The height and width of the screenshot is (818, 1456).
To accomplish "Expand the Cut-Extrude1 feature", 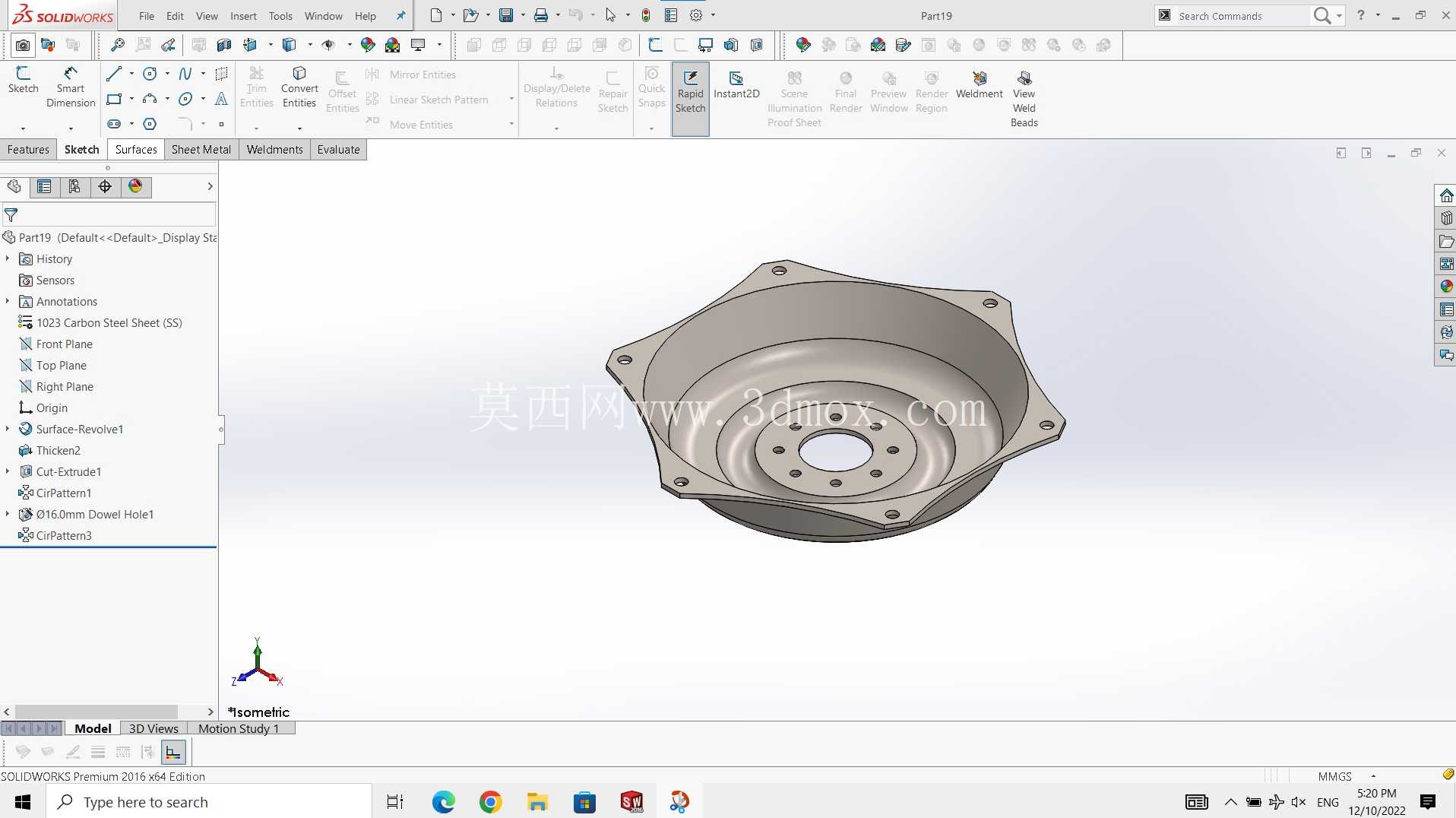I will point(8,472).
